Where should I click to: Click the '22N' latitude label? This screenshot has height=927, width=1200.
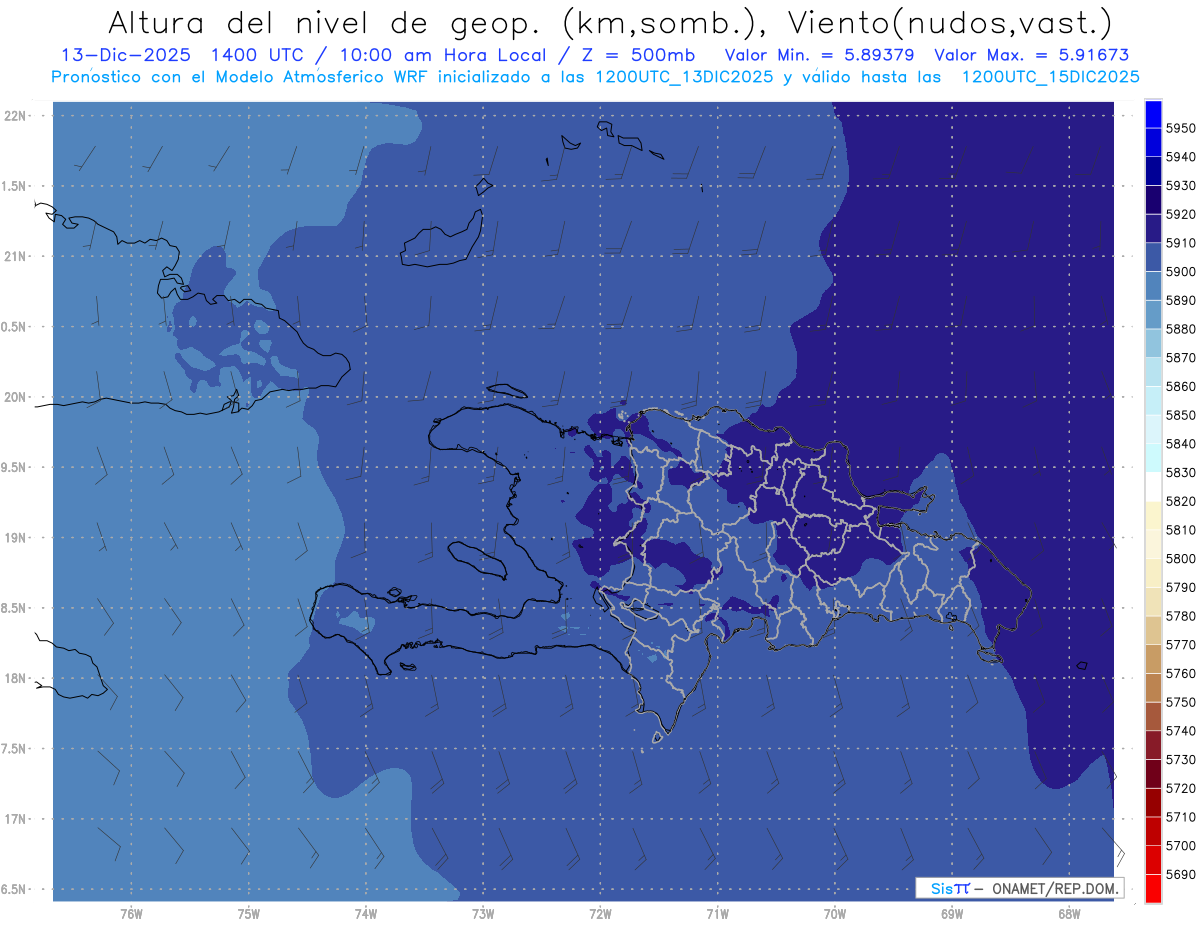pos(15,115)
